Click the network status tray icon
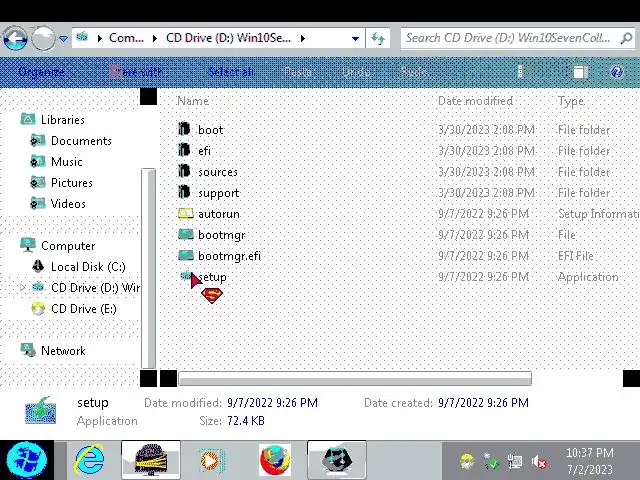 [515, 461]
